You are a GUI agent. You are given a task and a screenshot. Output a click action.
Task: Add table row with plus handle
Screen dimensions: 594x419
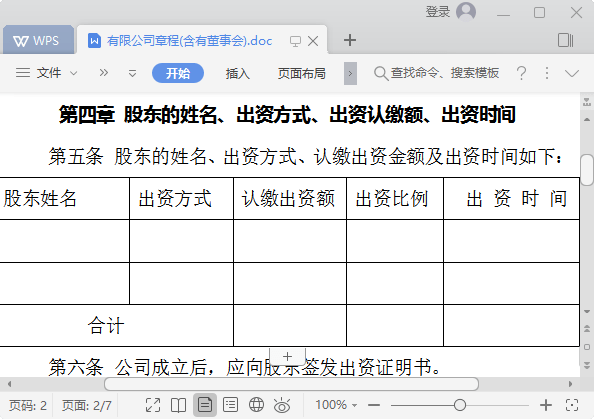(x=287, y=356)
